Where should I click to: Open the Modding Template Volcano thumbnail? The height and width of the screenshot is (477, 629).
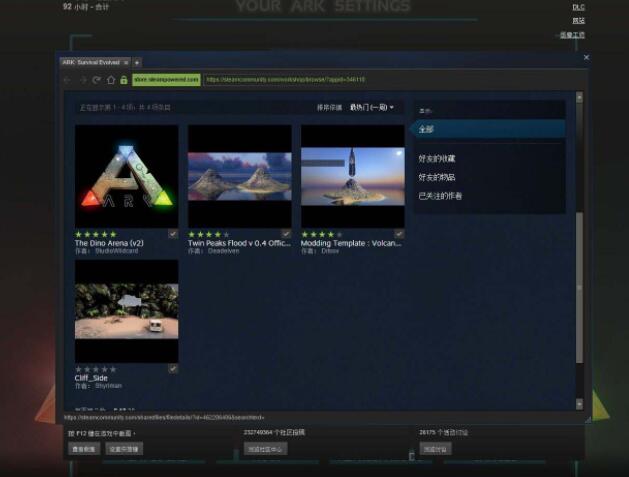(x=352, y=175)
